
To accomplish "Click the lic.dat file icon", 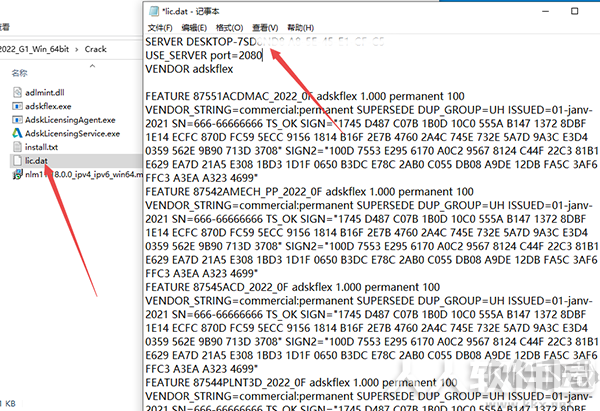I will (18, 160).
